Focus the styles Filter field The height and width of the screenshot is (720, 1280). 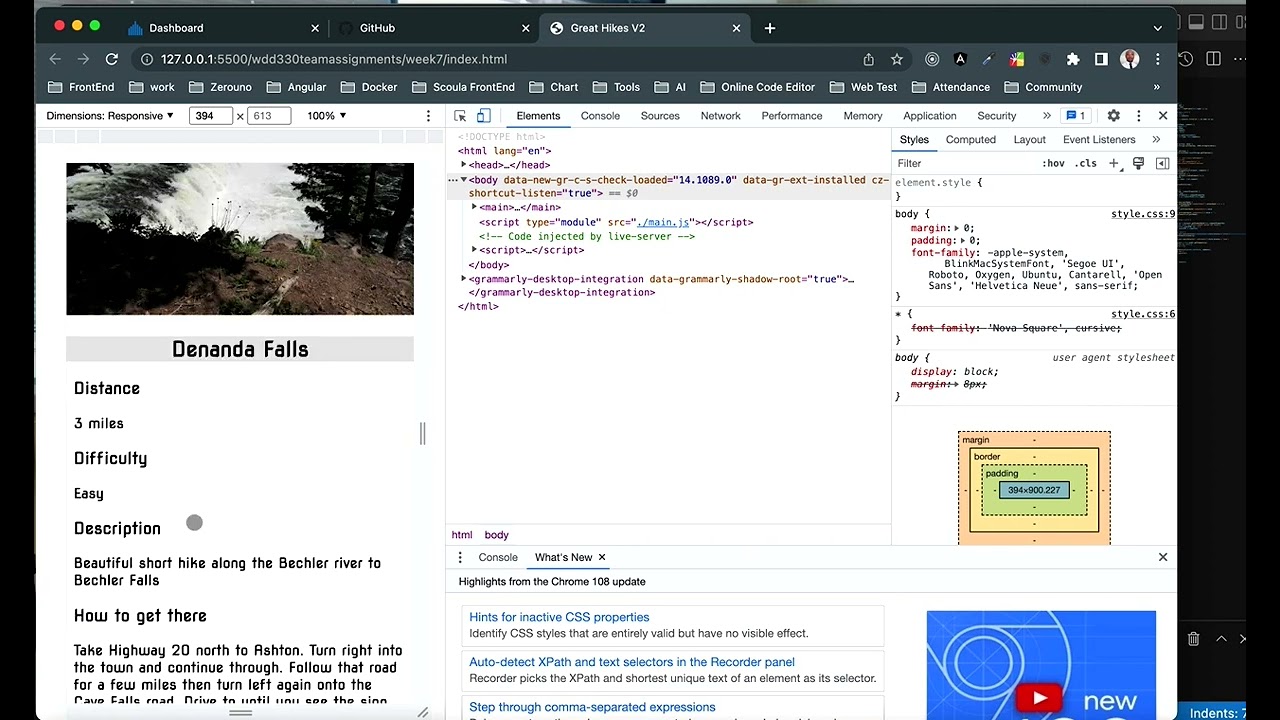tap(965, 163)
